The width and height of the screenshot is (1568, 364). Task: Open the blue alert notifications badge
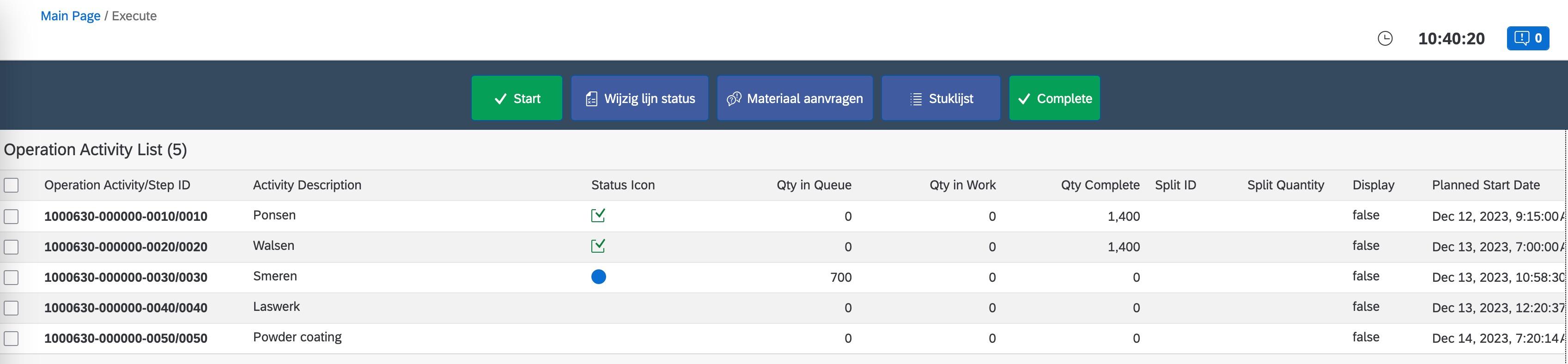1527,38
